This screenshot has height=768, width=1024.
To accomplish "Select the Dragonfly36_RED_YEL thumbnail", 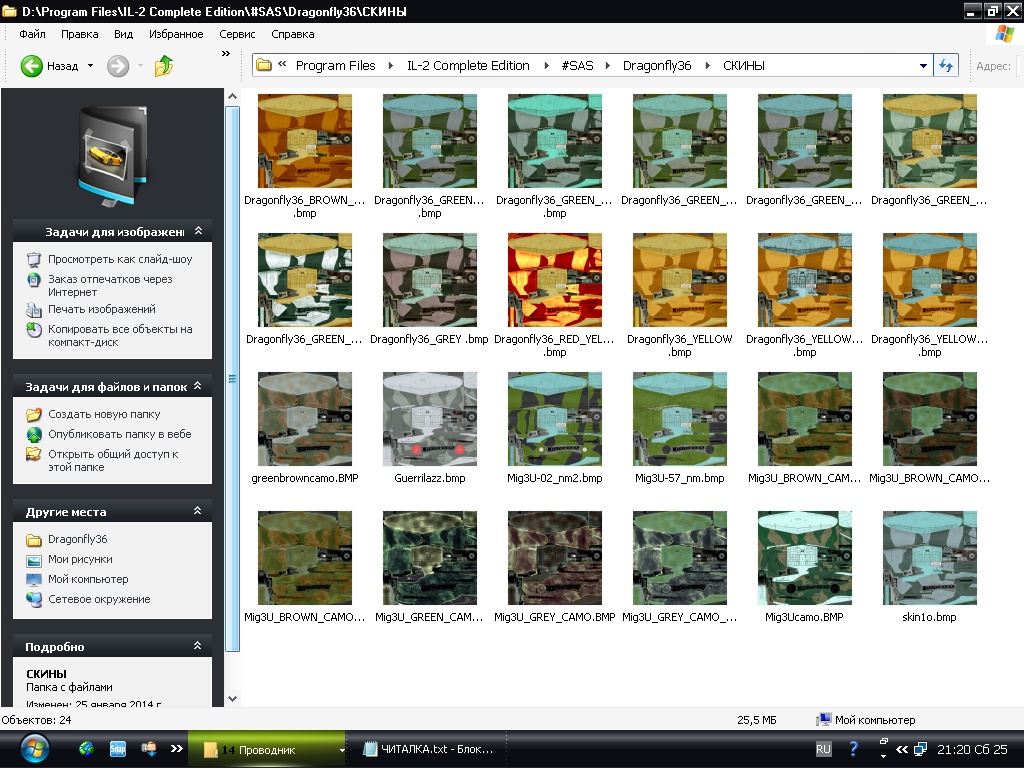I will [555, 280].
